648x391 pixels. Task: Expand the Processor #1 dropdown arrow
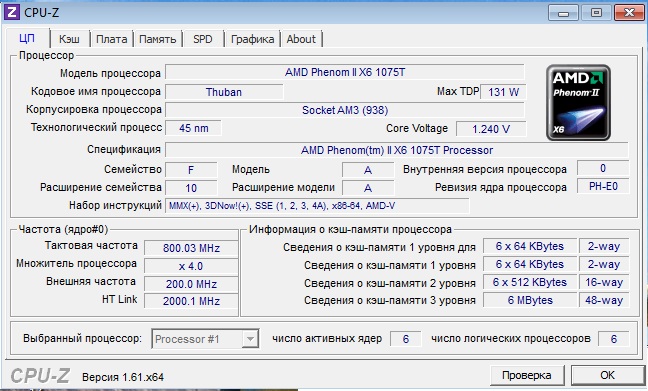tap(250, 339)
